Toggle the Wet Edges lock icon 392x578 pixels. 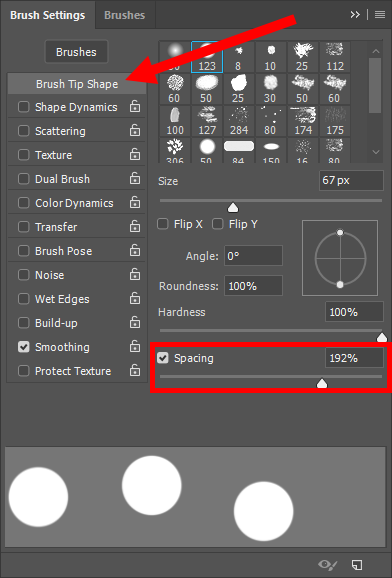(135, 298)
